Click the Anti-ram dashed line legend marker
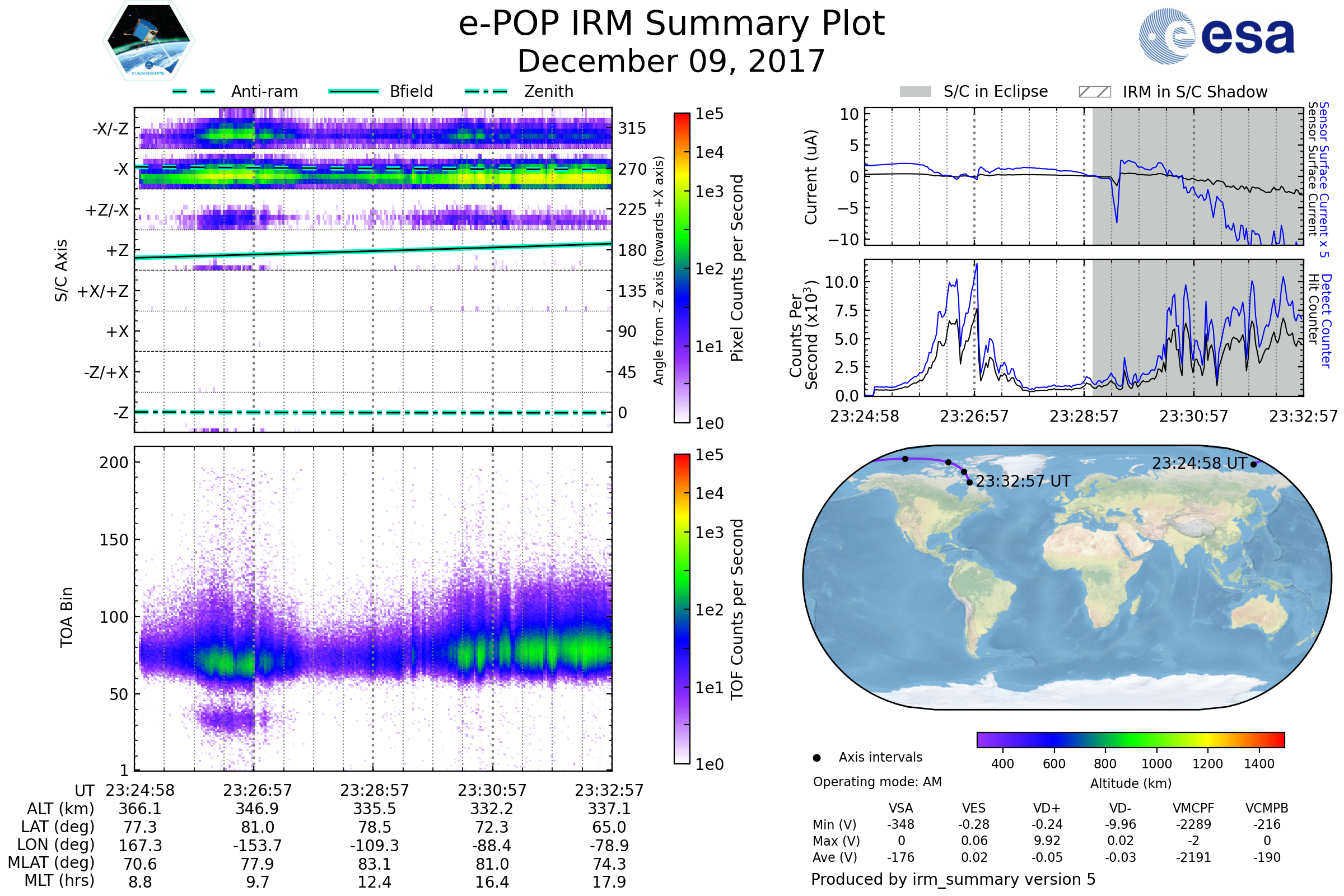Screen dimensions: 1344x896 tap(194, 91)
